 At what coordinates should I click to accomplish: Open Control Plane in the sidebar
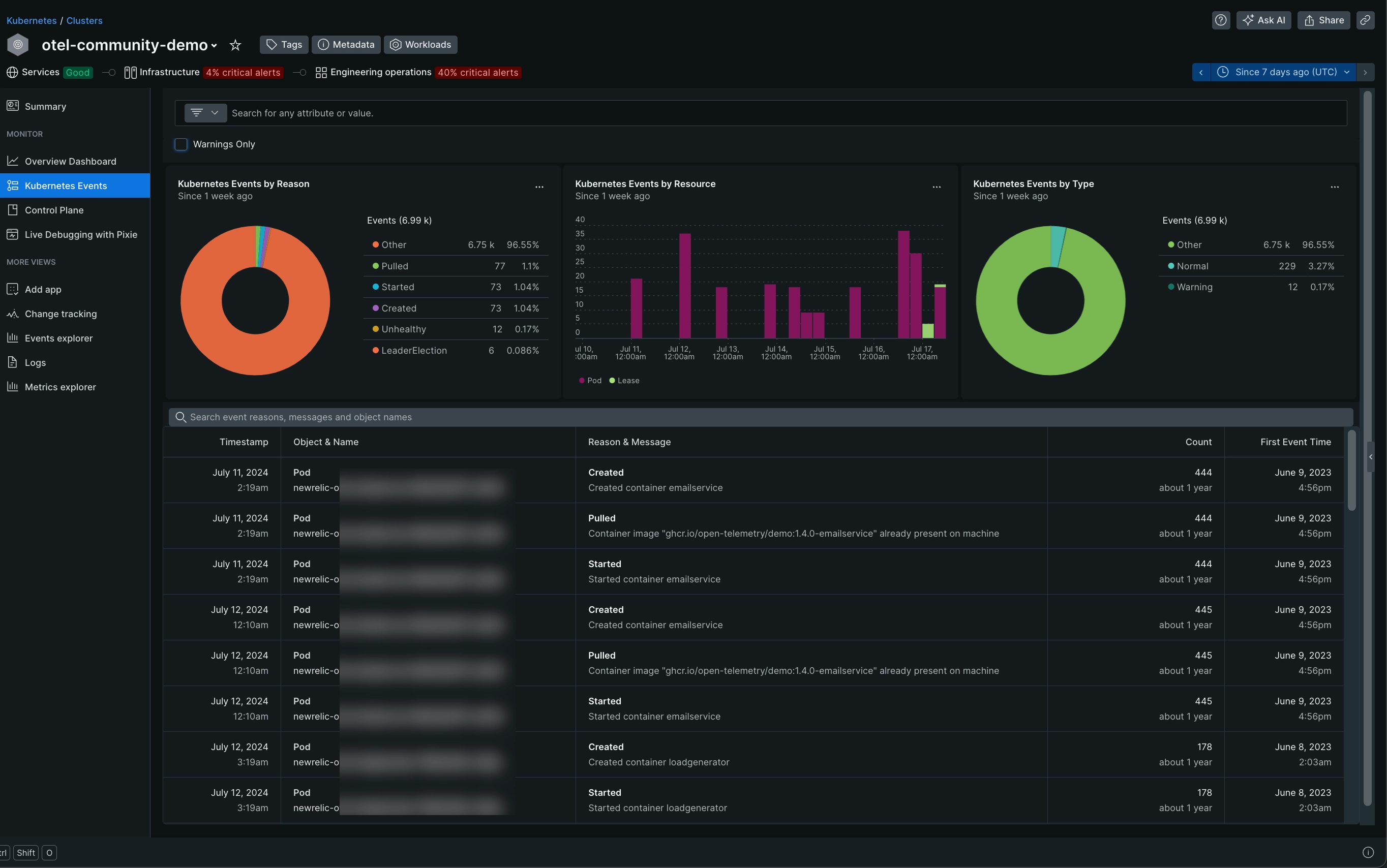tap(54, 210)
